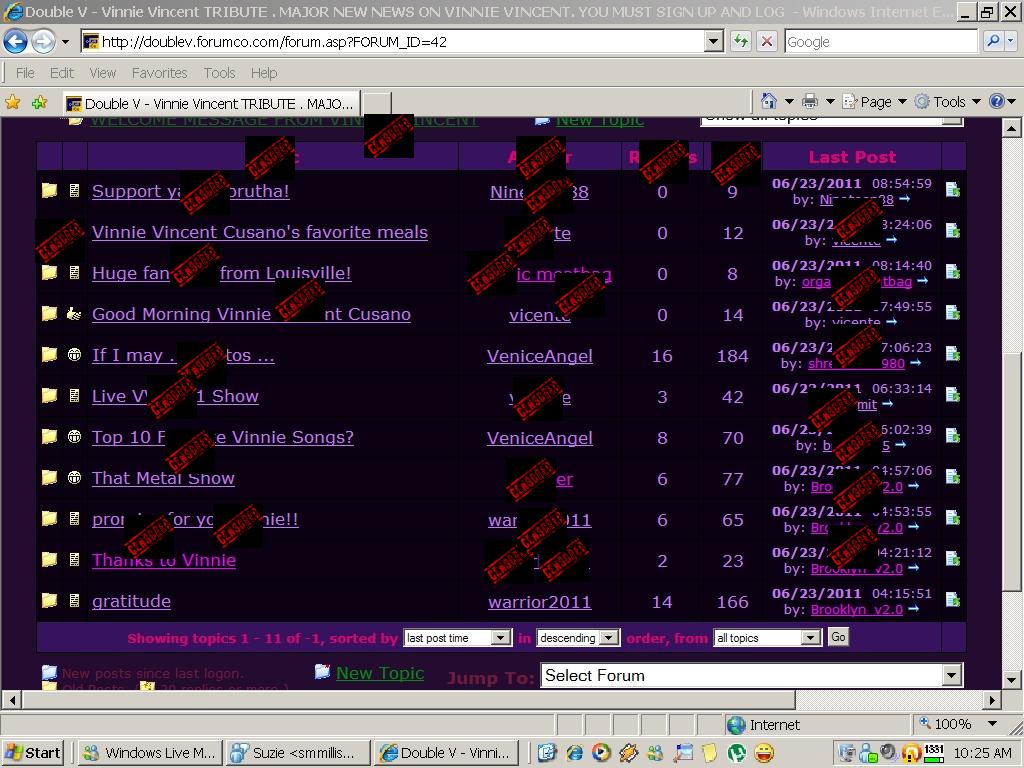Screen dimensions: 1024x768
Task: Open author VeniceAngel on Top 10 row
Action: [539, 438]
